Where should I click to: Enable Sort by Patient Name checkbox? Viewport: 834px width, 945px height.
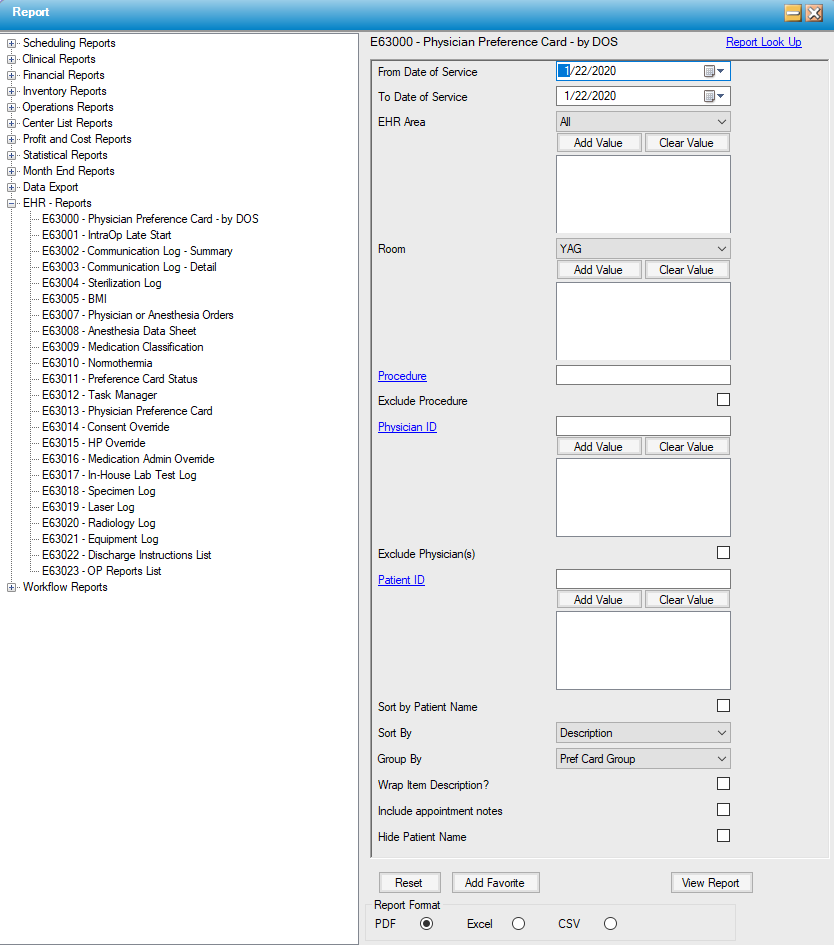tap(723, 706)
